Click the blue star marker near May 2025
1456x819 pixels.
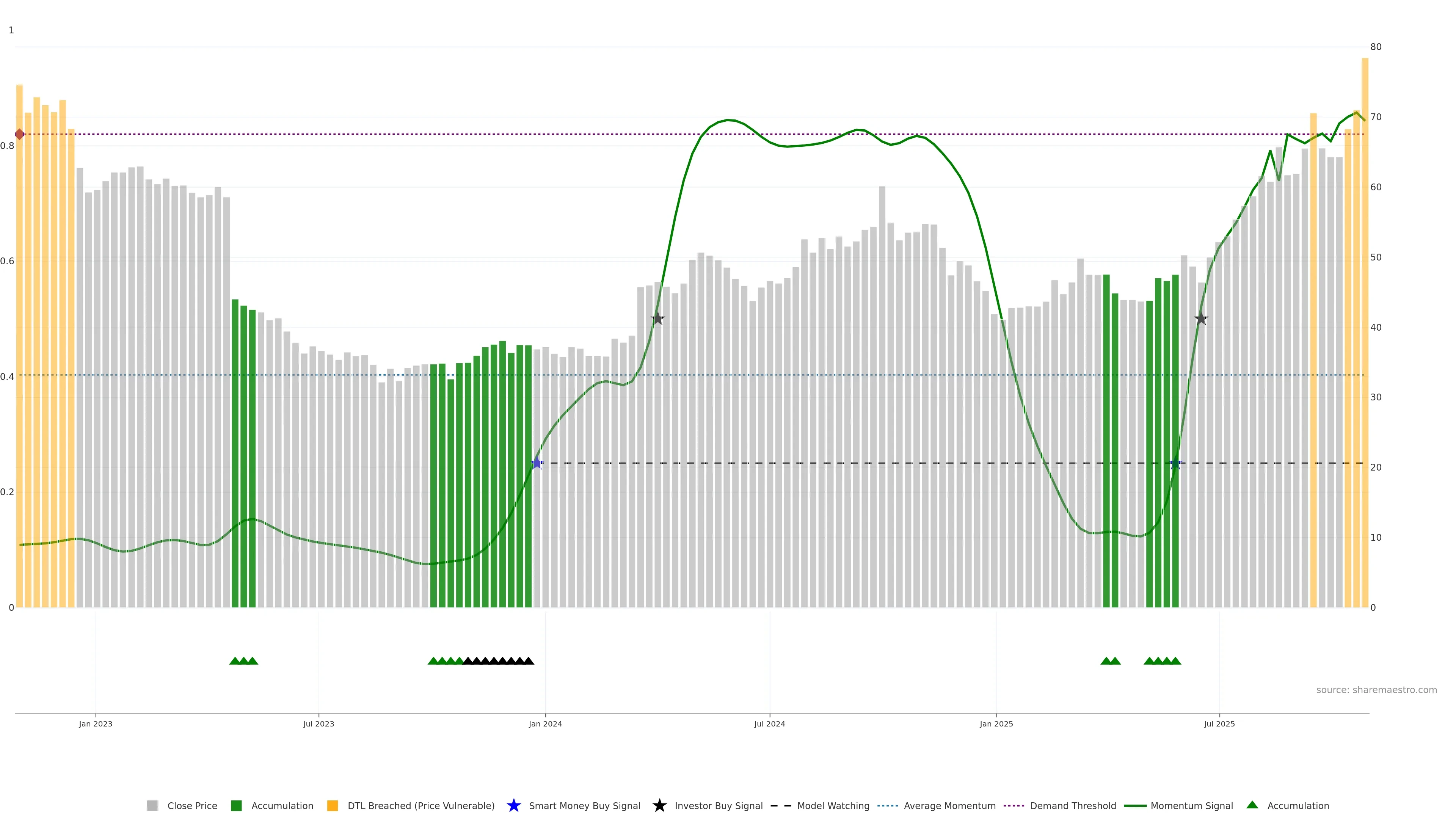click(1175, 463)
